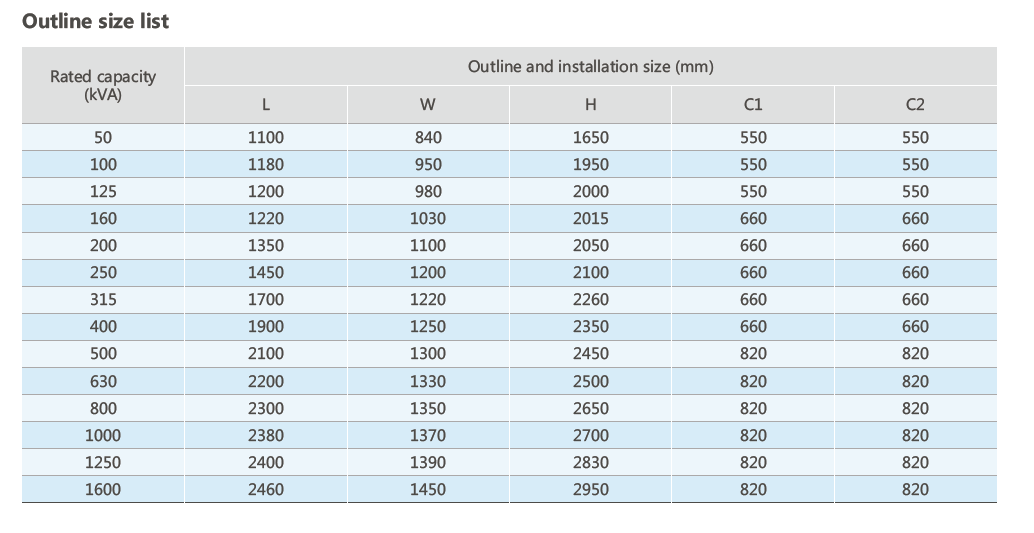Select the "Rated capacity (kVA)" column header
The width and height of the screenshot is (1034, 533).
coord(103,85)
